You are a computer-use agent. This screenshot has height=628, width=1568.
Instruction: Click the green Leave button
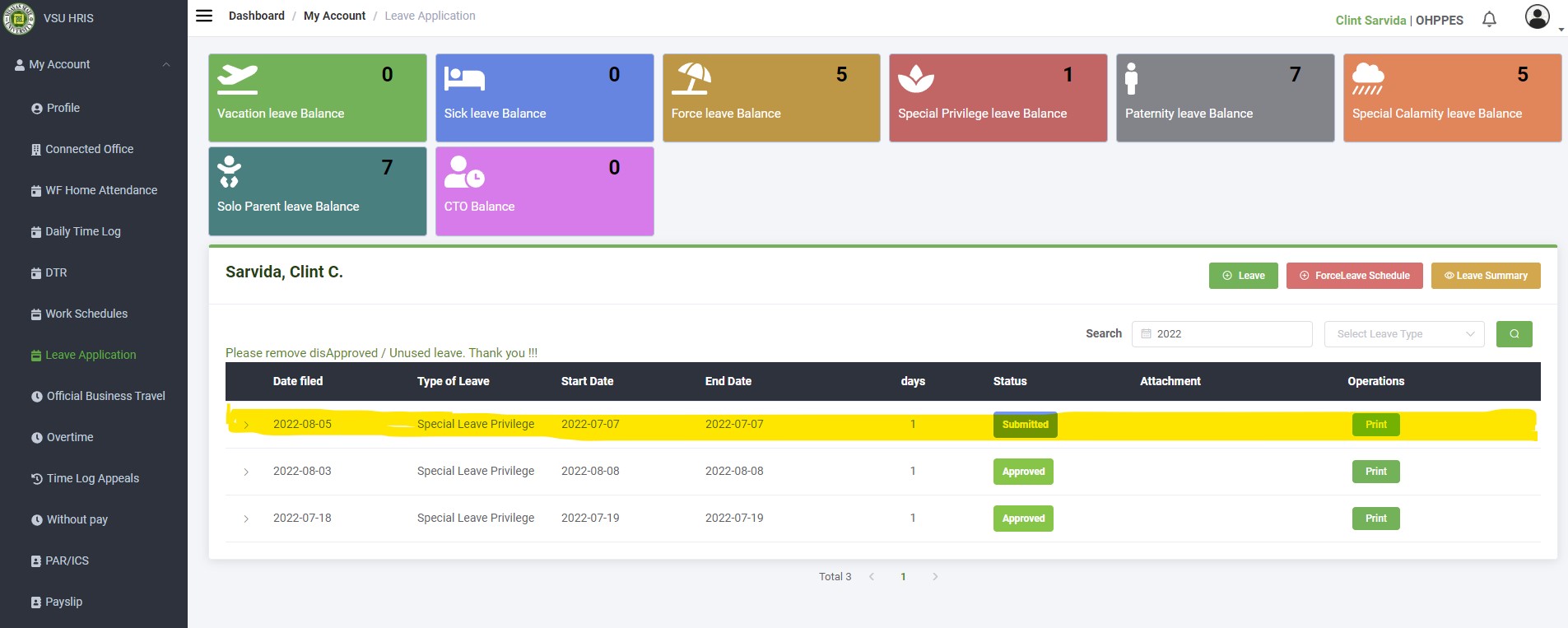1243,276
